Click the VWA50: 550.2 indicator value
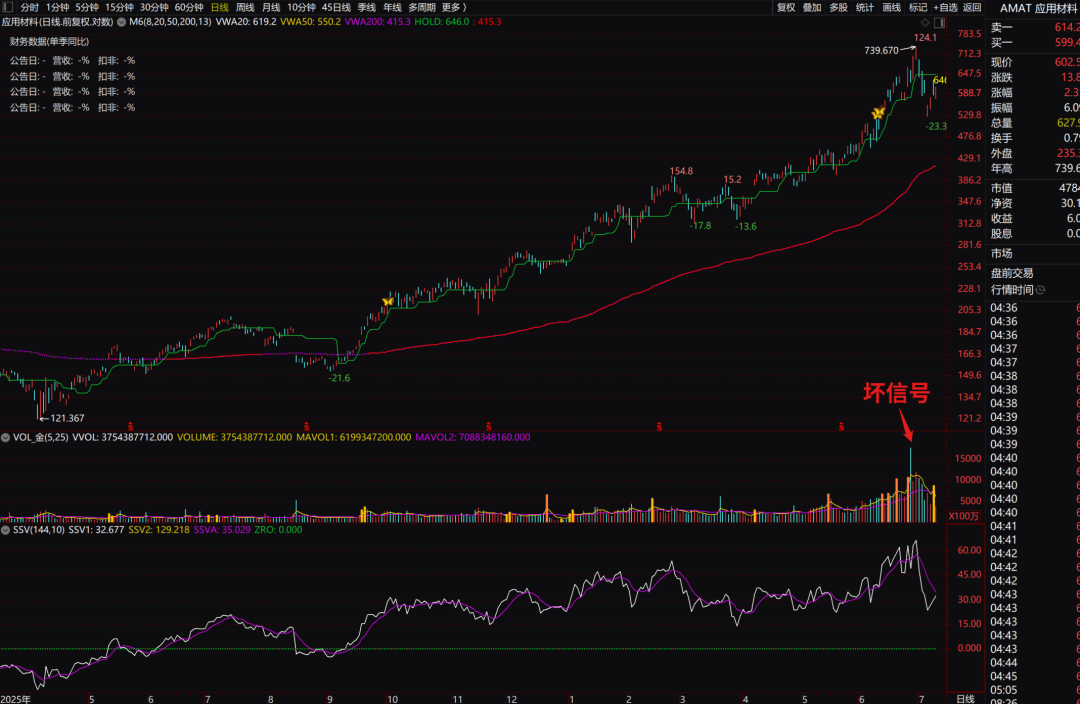 pos(311,22)
